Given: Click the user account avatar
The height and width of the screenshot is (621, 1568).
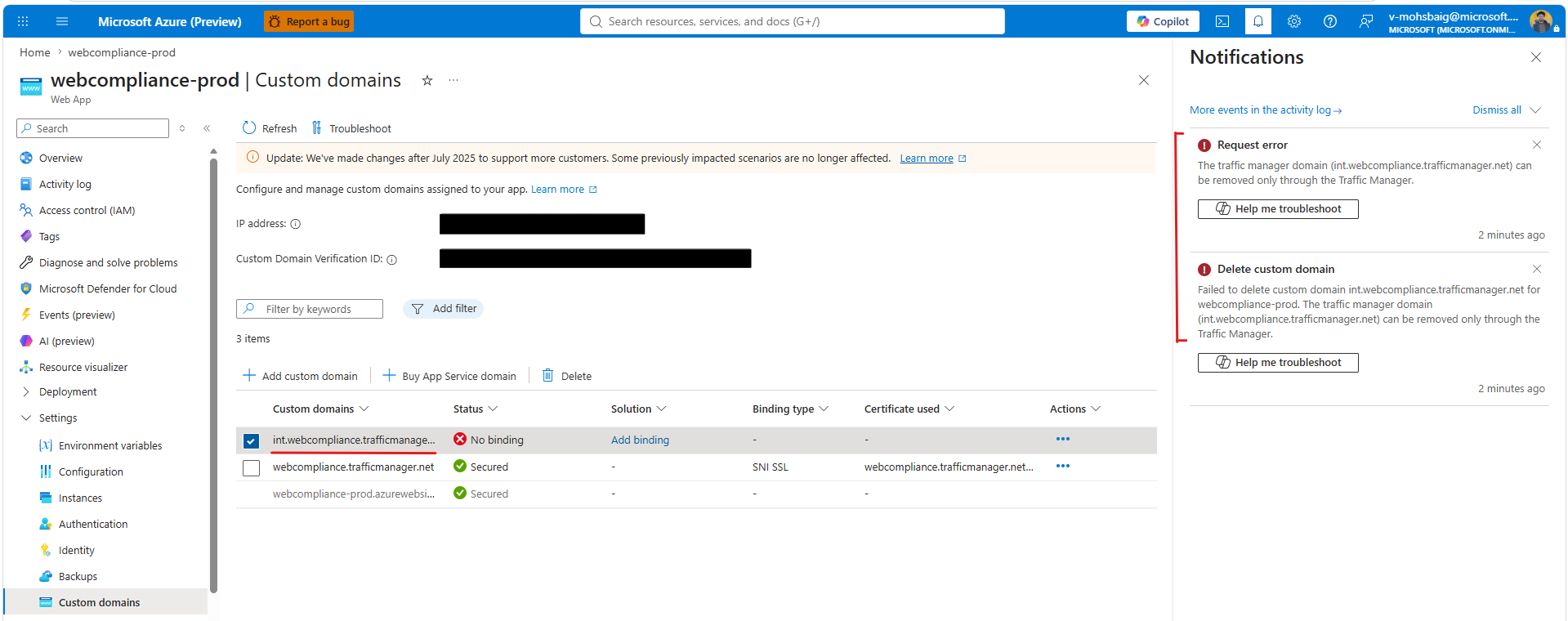Looking at the screenshot, I should (x=1541, y=21).
